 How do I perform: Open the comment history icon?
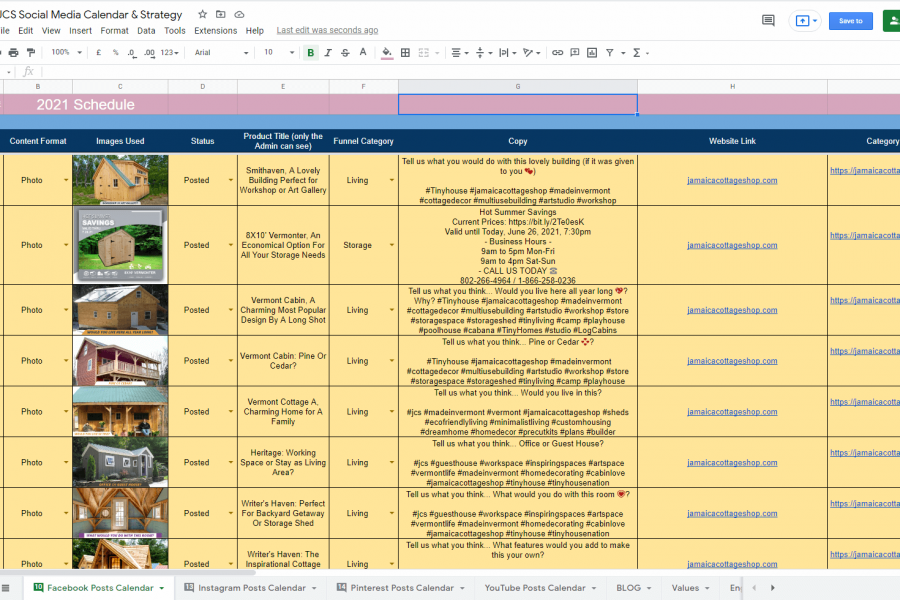768,20
